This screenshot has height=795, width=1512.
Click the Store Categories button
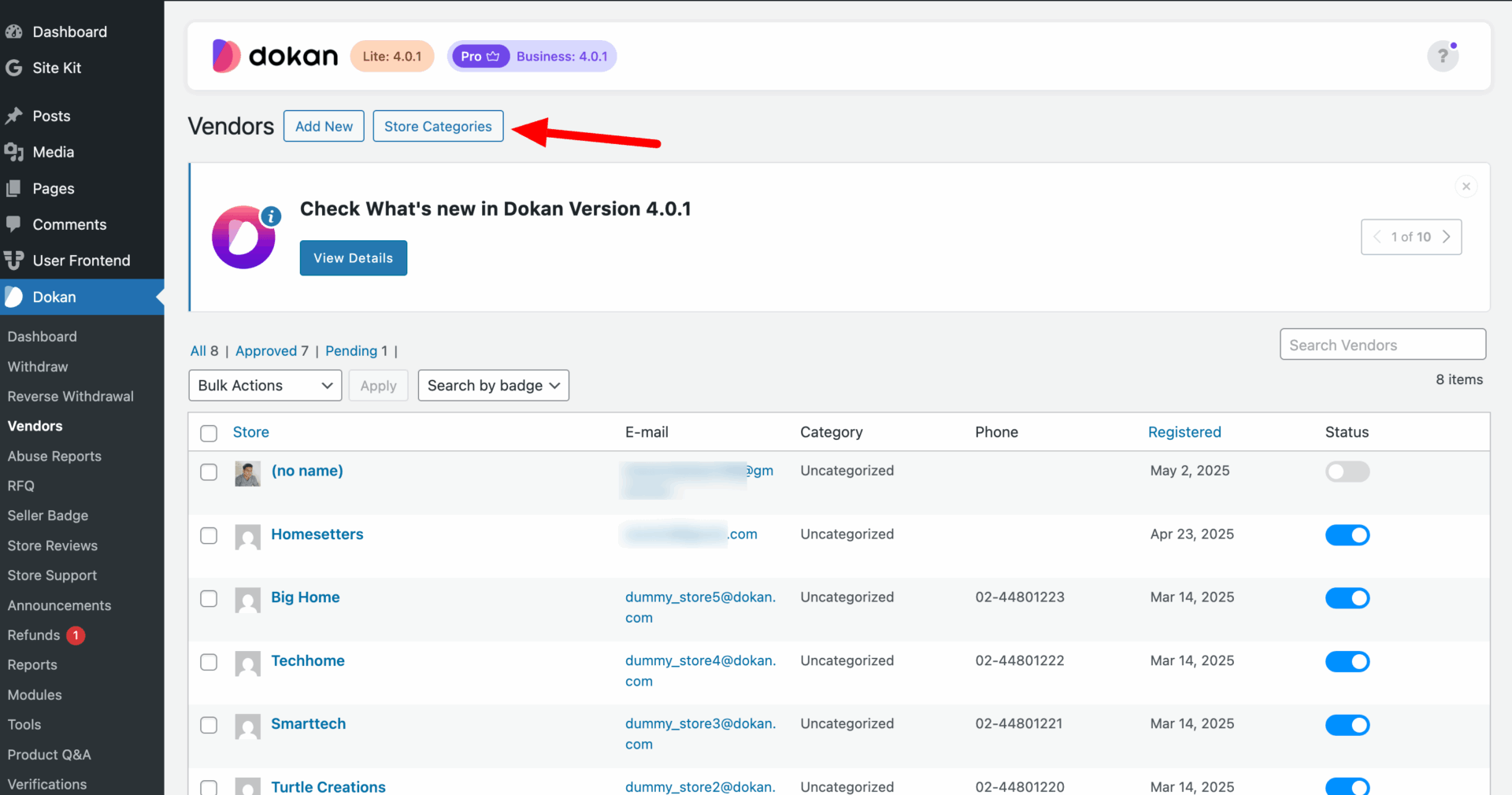[x=438, y=126]
